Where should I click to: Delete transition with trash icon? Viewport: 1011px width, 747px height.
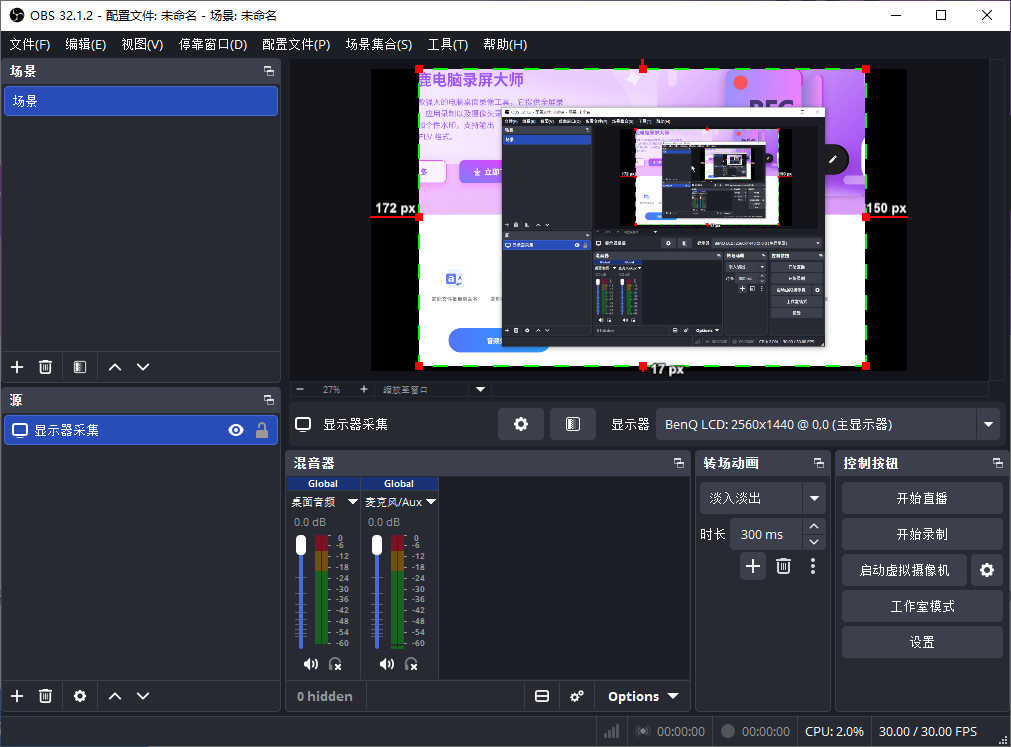click(783, 567)
